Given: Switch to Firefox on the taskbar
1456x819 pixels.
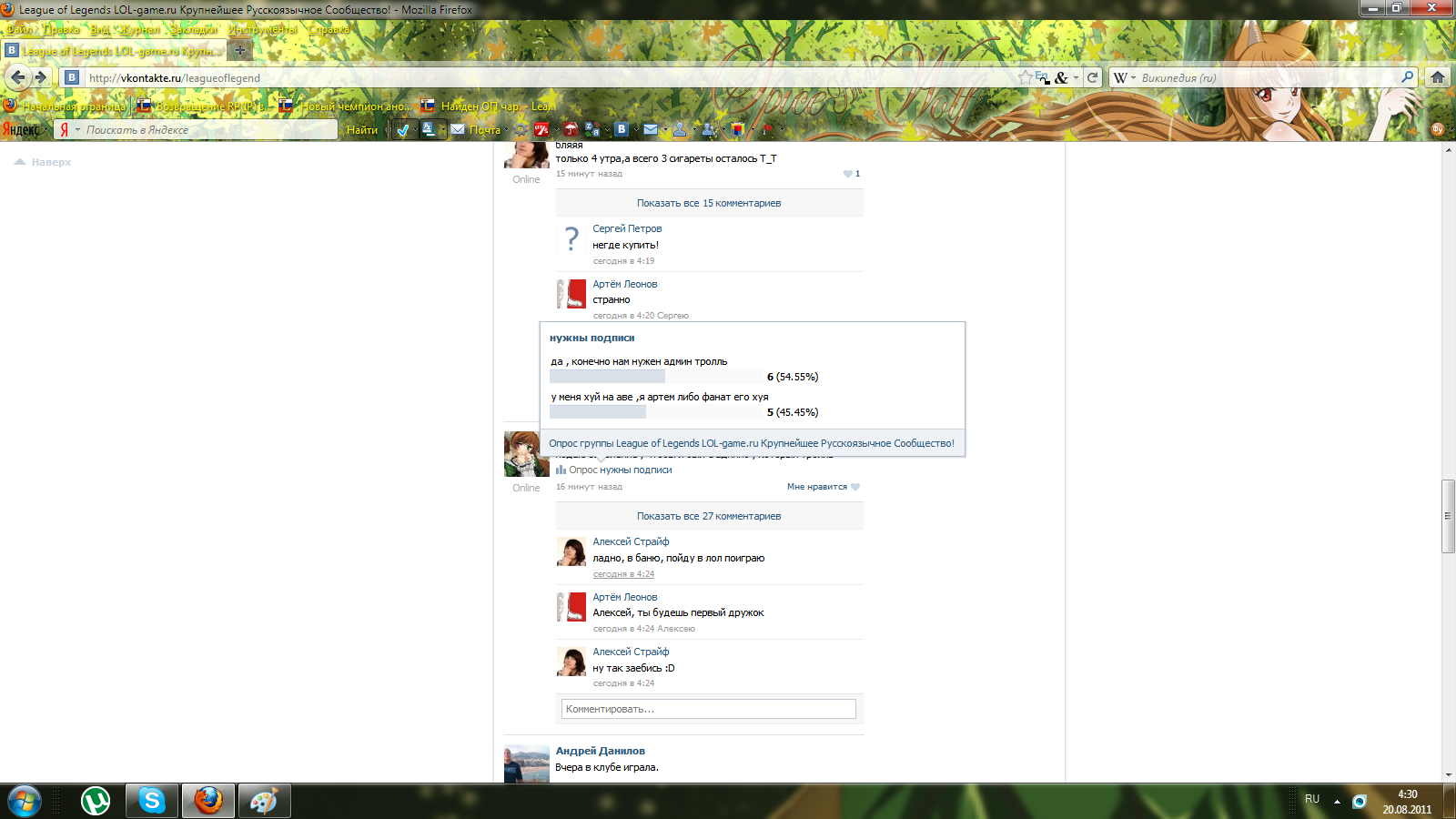Looking at the screenshot, I should click(x=208, y=801).
